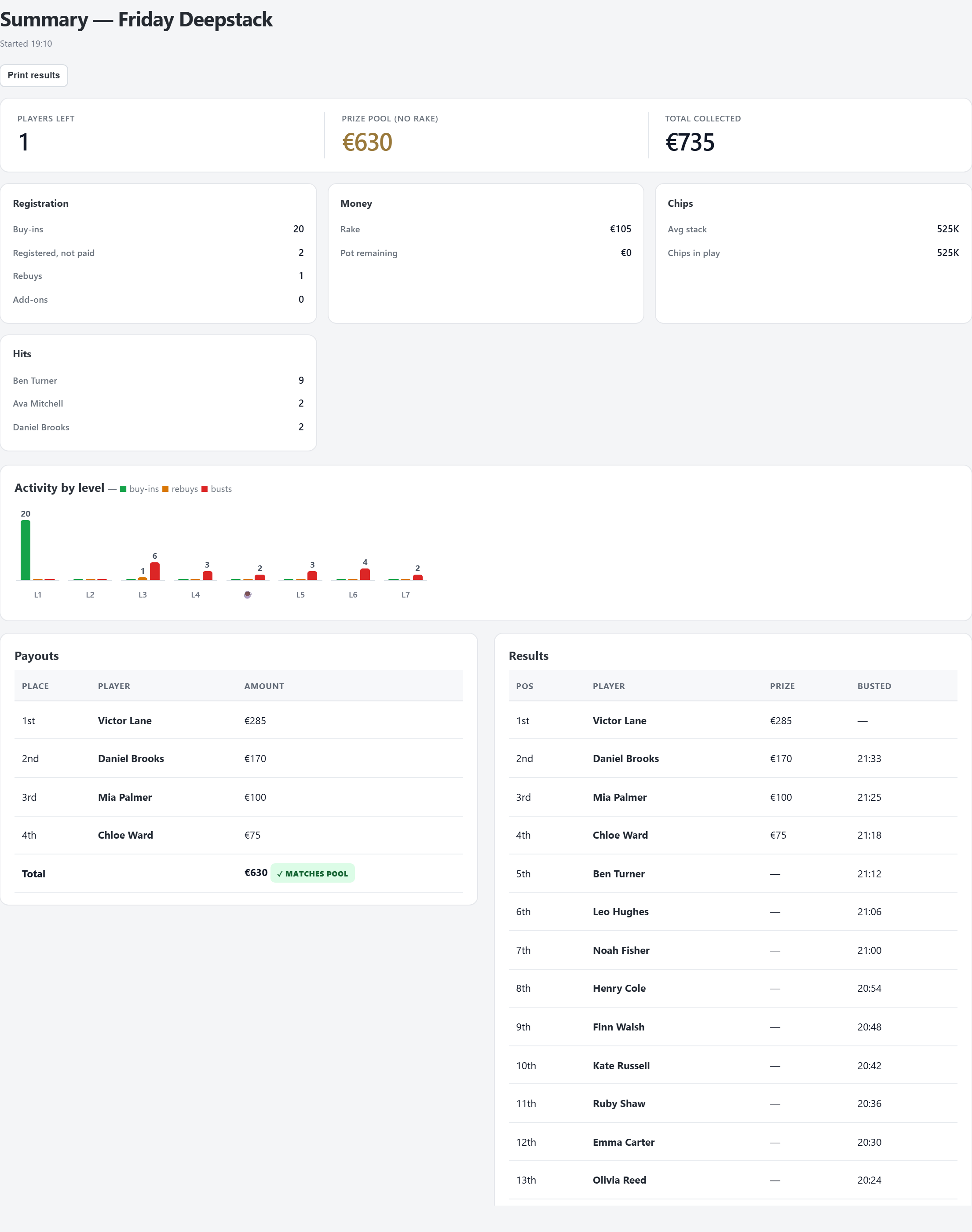972x1232 pixels.
Task: Click the Activity by level heading
Action: pyautogui.click(x=59, y=488)
